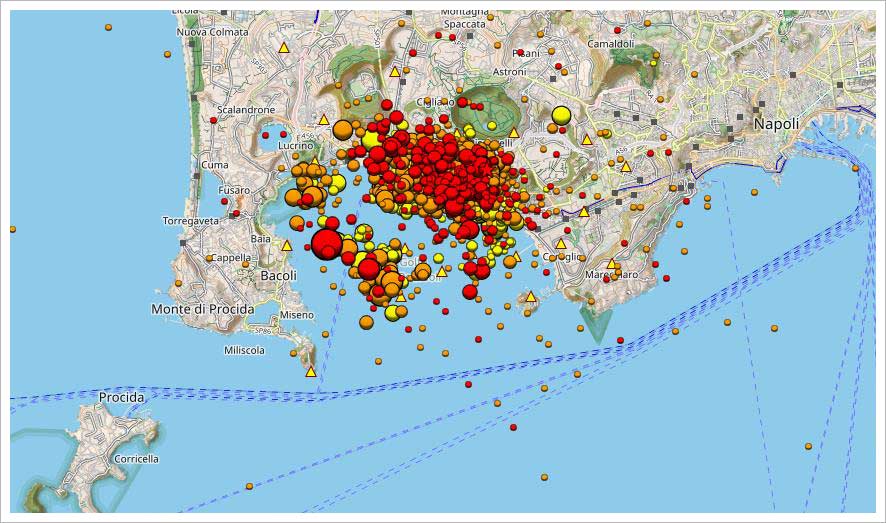Select the isolated orange dot west of Torregaveta
Viewport: 886px width, 523px height.
pyautogui.click(x=12, y=229)
